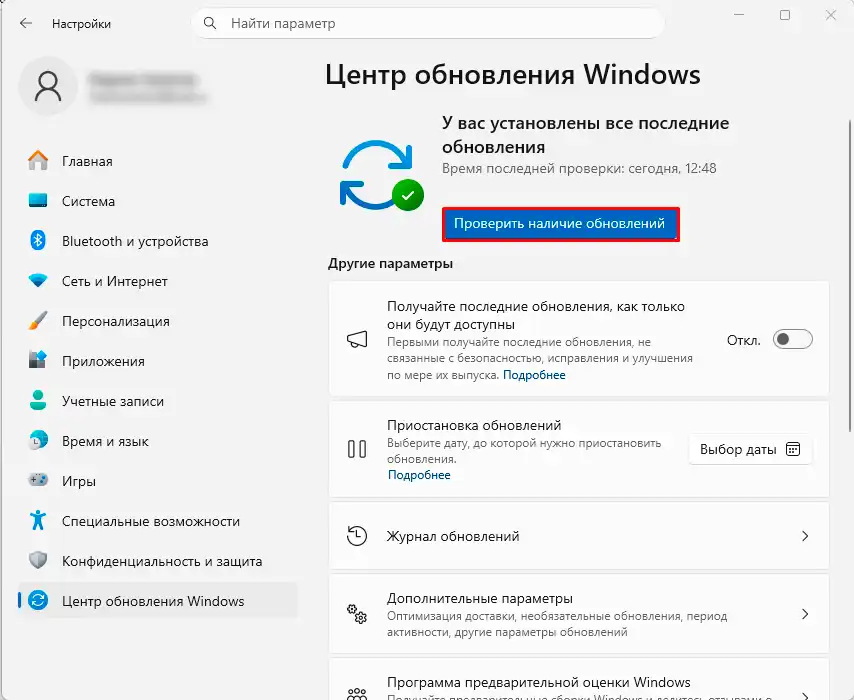Open Специальные возможности section

pos(158,520)
